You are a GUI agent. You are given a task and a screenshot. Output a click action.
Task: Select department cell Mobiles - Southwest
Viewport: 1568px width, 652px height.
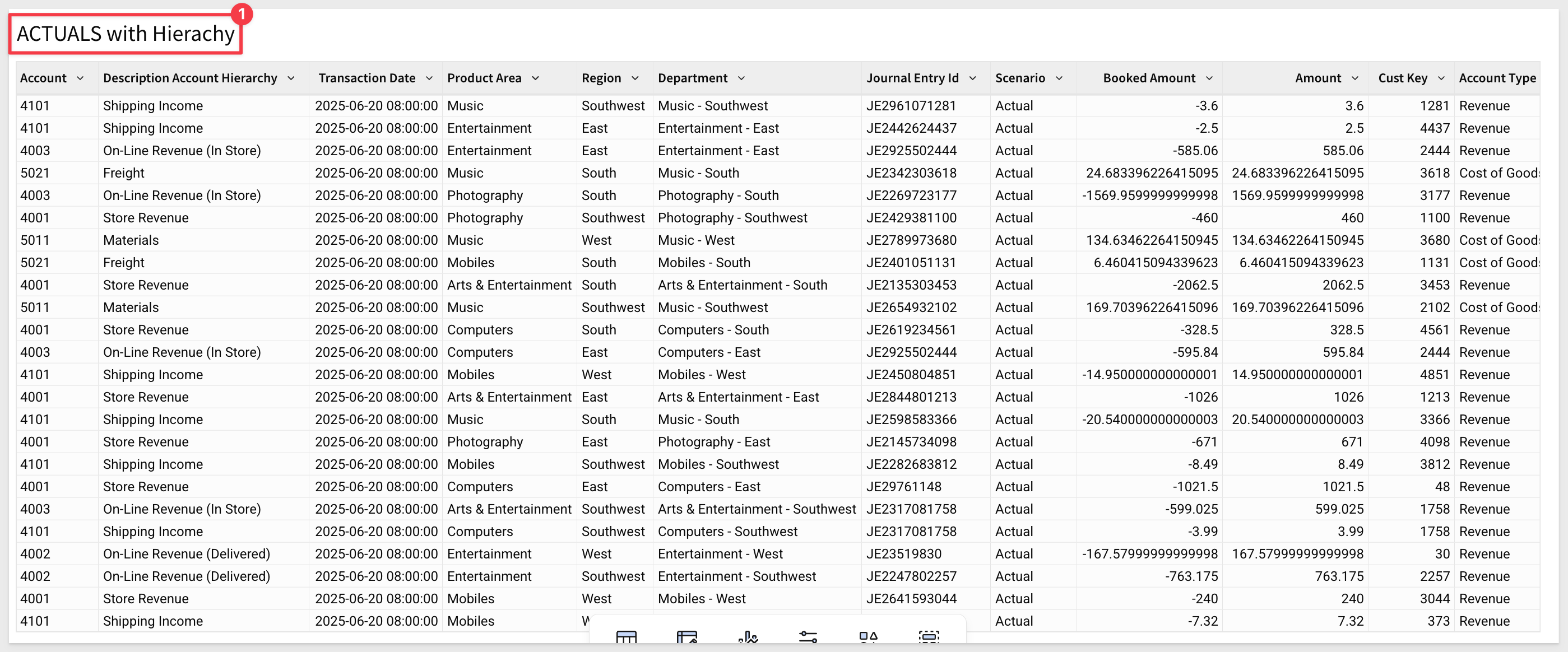click(718, 465)
